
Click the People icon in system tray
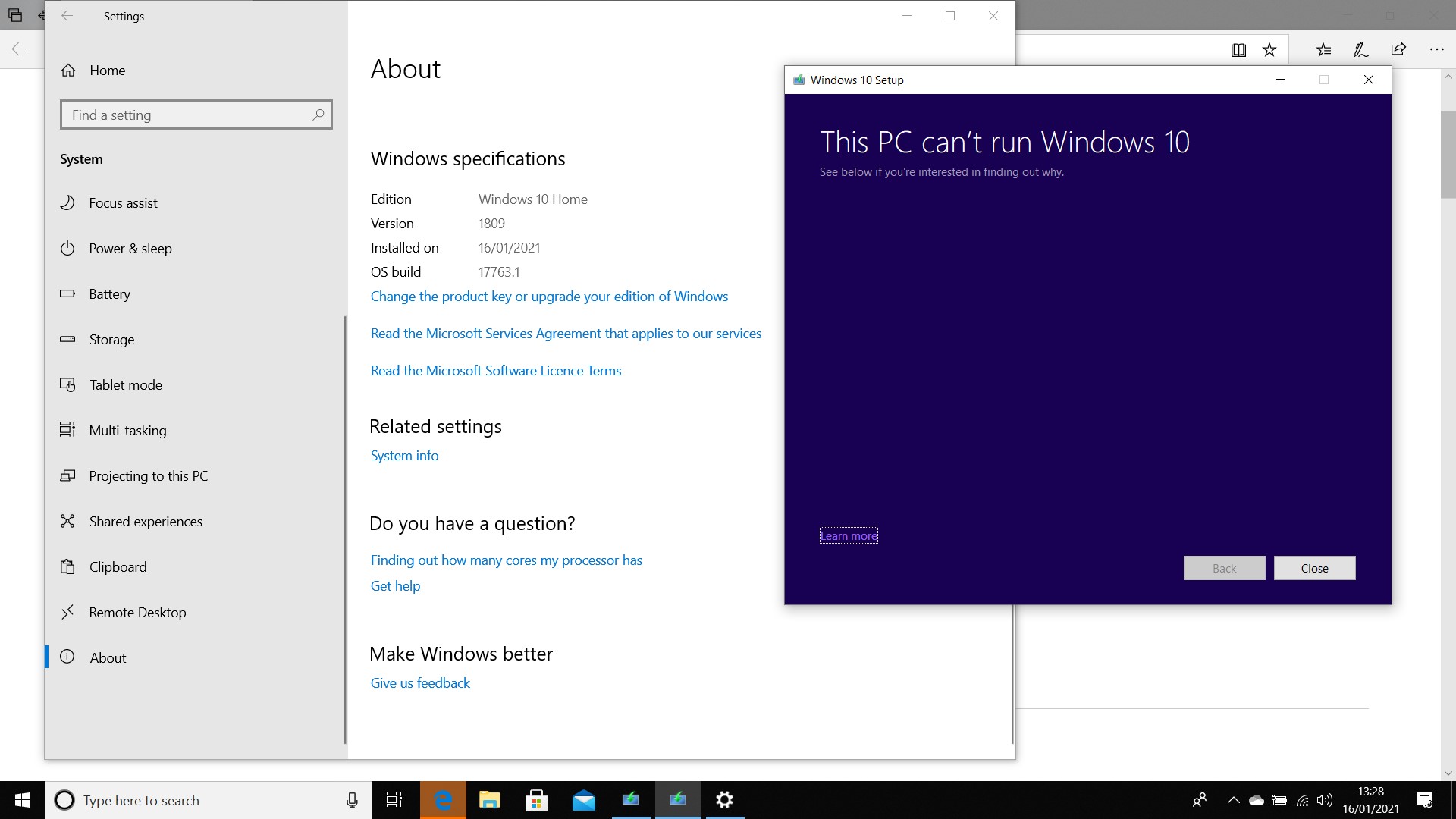1200,800
